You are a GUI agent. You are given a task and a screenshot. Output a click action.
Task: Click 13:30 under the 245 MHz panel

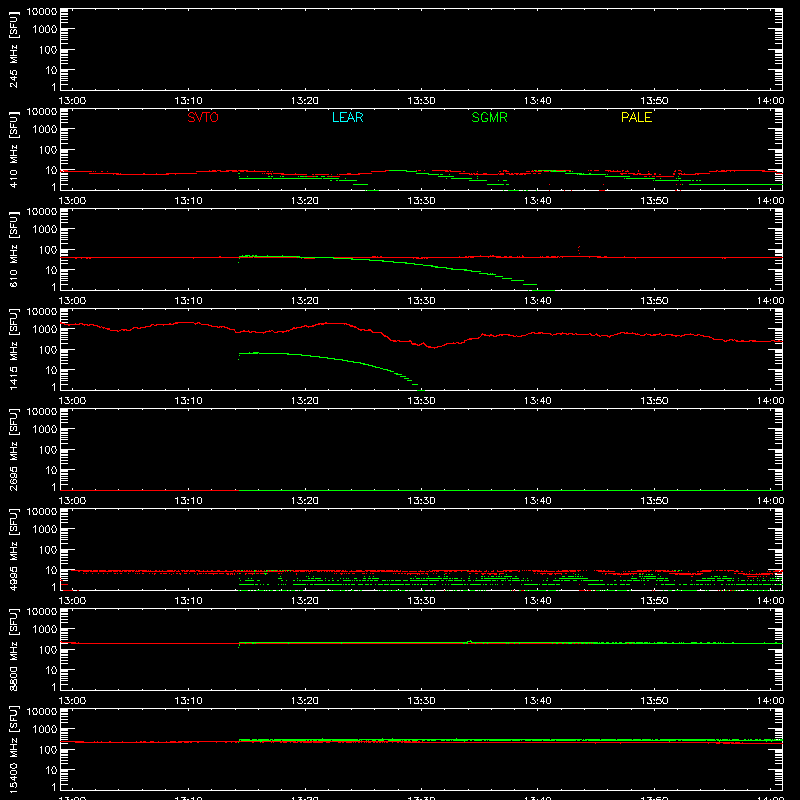421,101
